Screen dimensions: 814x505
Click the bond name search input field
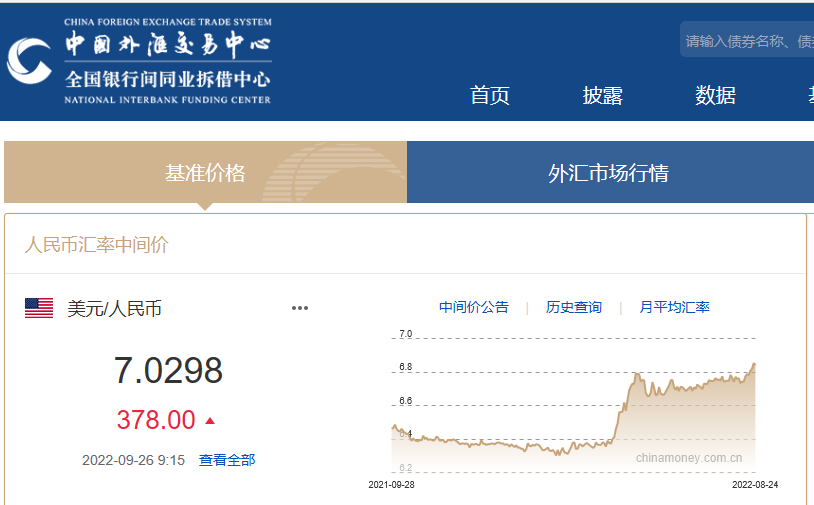point(747,40)
